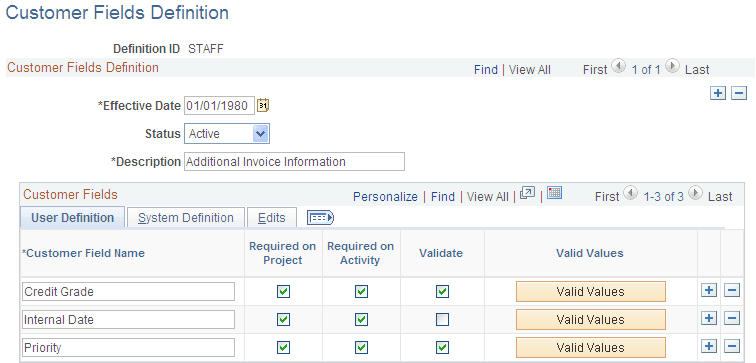Enable Validate for Internal Date
Image resolution: width=756 pixels, height=363 pixels.
pos(442,319)
